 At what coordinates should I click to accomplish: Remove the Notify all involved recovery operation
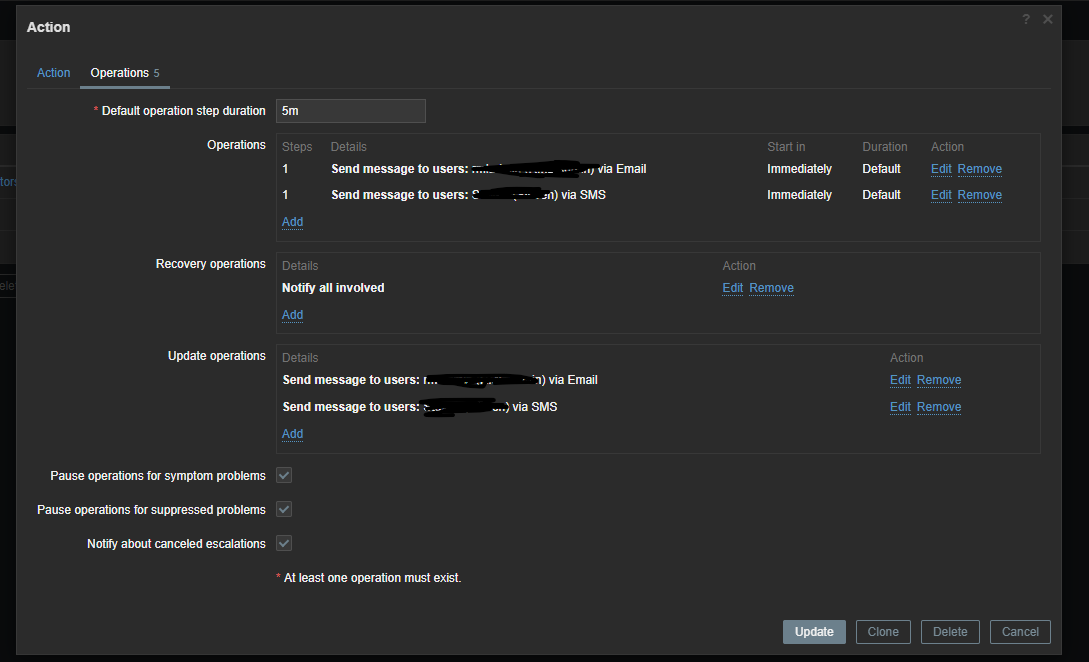(x=771, y=288)
